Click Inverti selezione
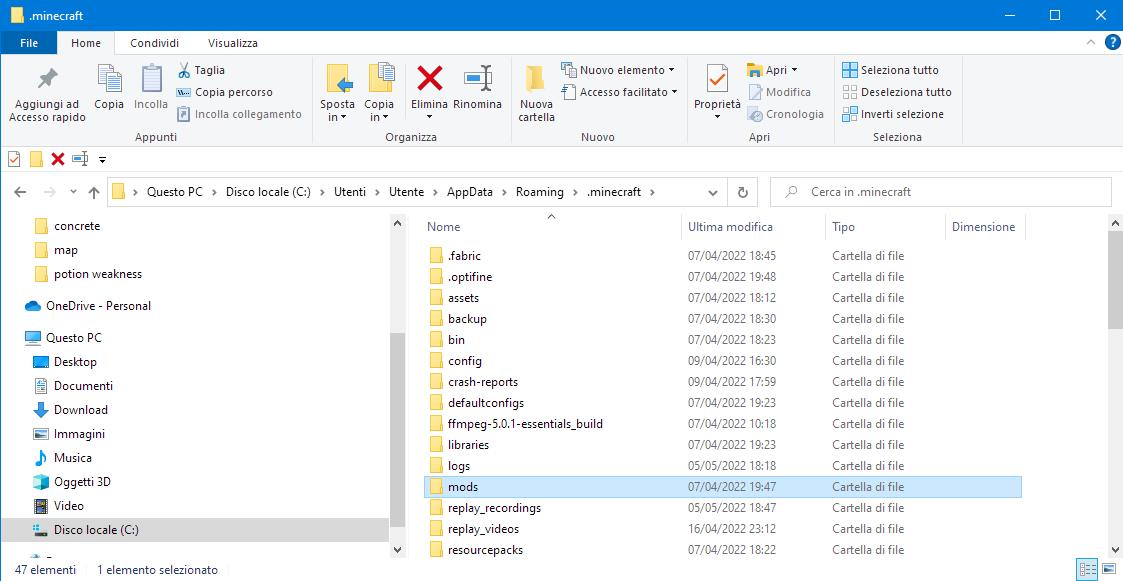 point(893,114)
